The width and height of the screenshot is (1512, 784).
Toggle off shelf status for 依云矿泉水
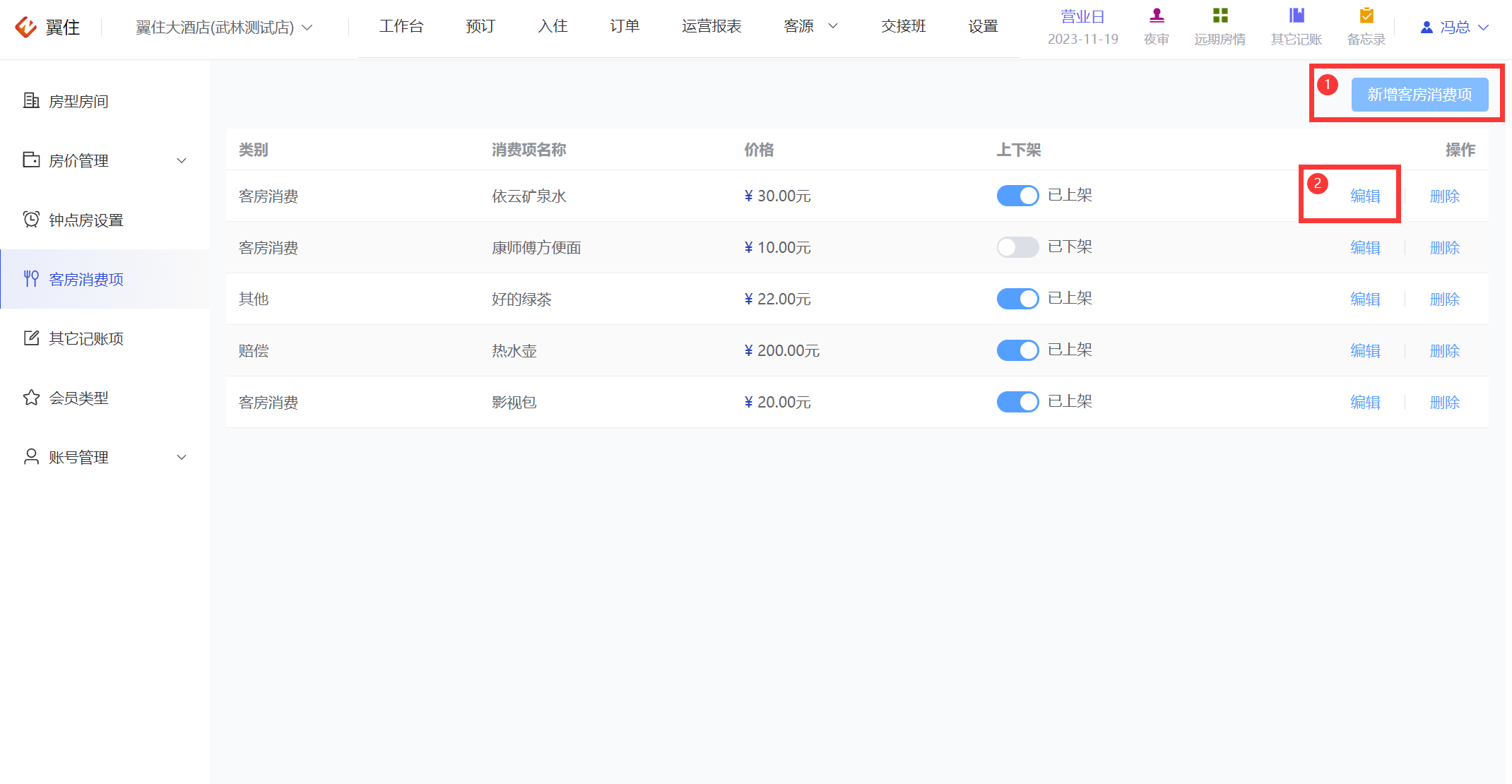pos(1017,196)
